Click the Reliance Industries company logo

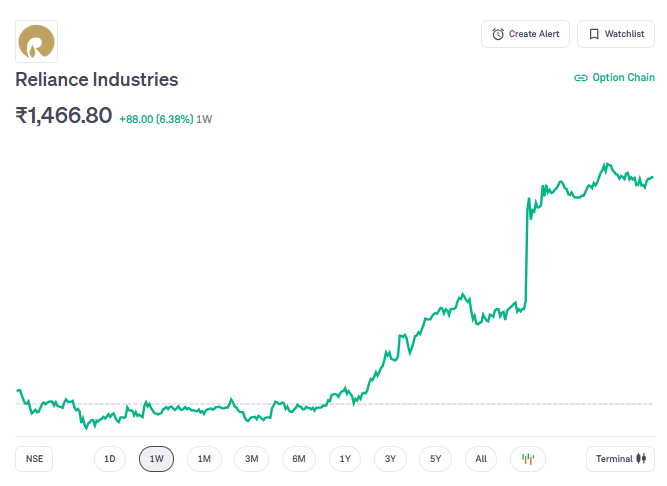(37, 41)
